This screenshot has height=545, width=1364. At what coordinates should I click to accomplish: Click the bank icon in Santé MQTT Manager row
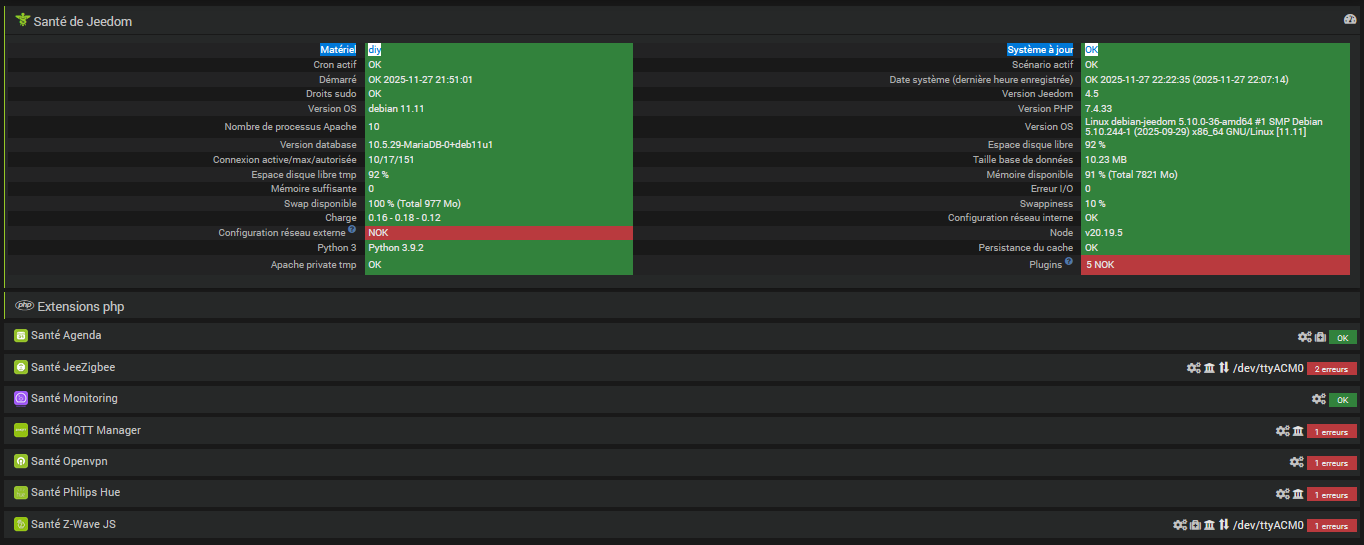point(1298,431)
